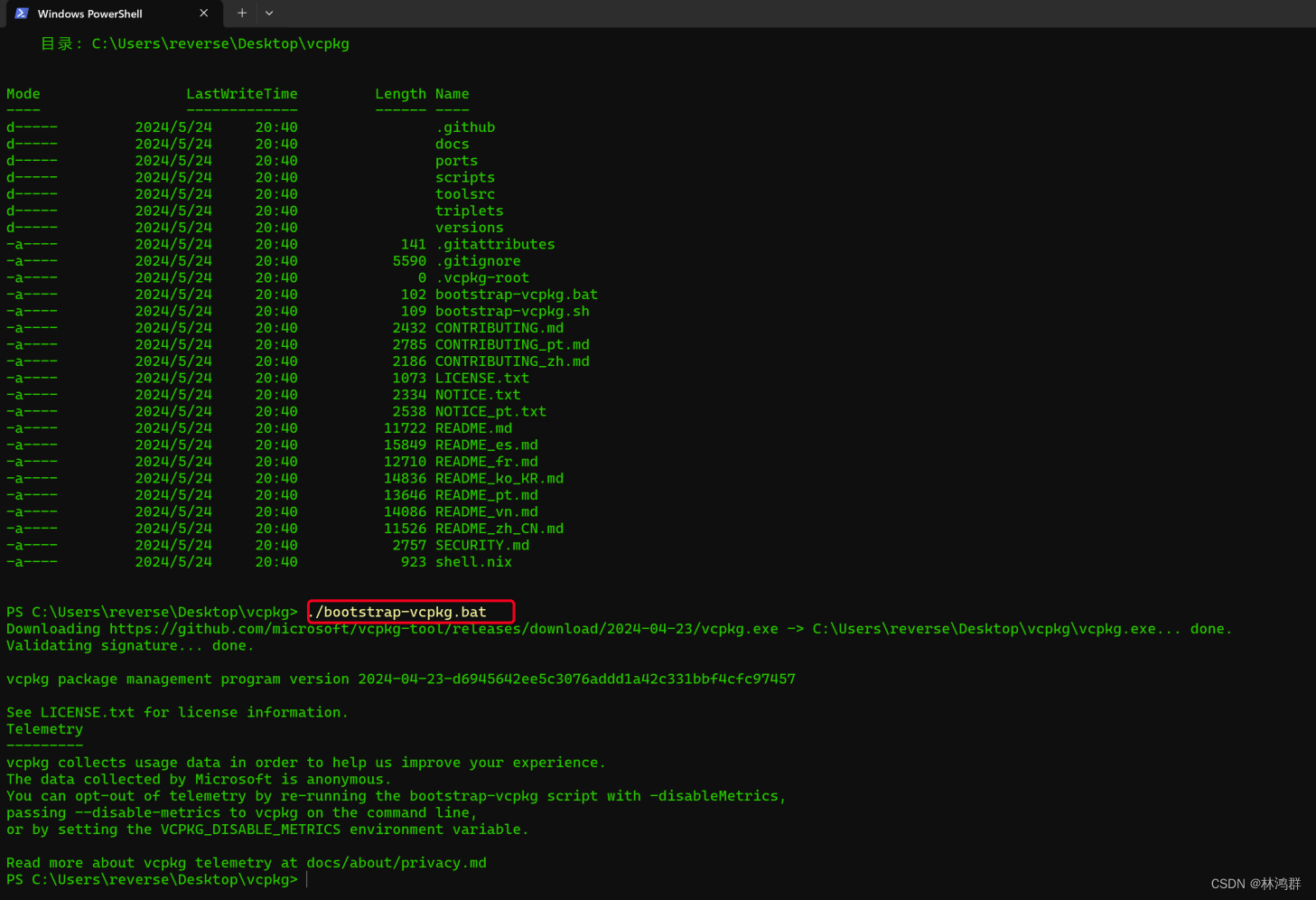
Task: Click bootstrap-vcpkg.bat in the file listing
Action: point(517,295)
